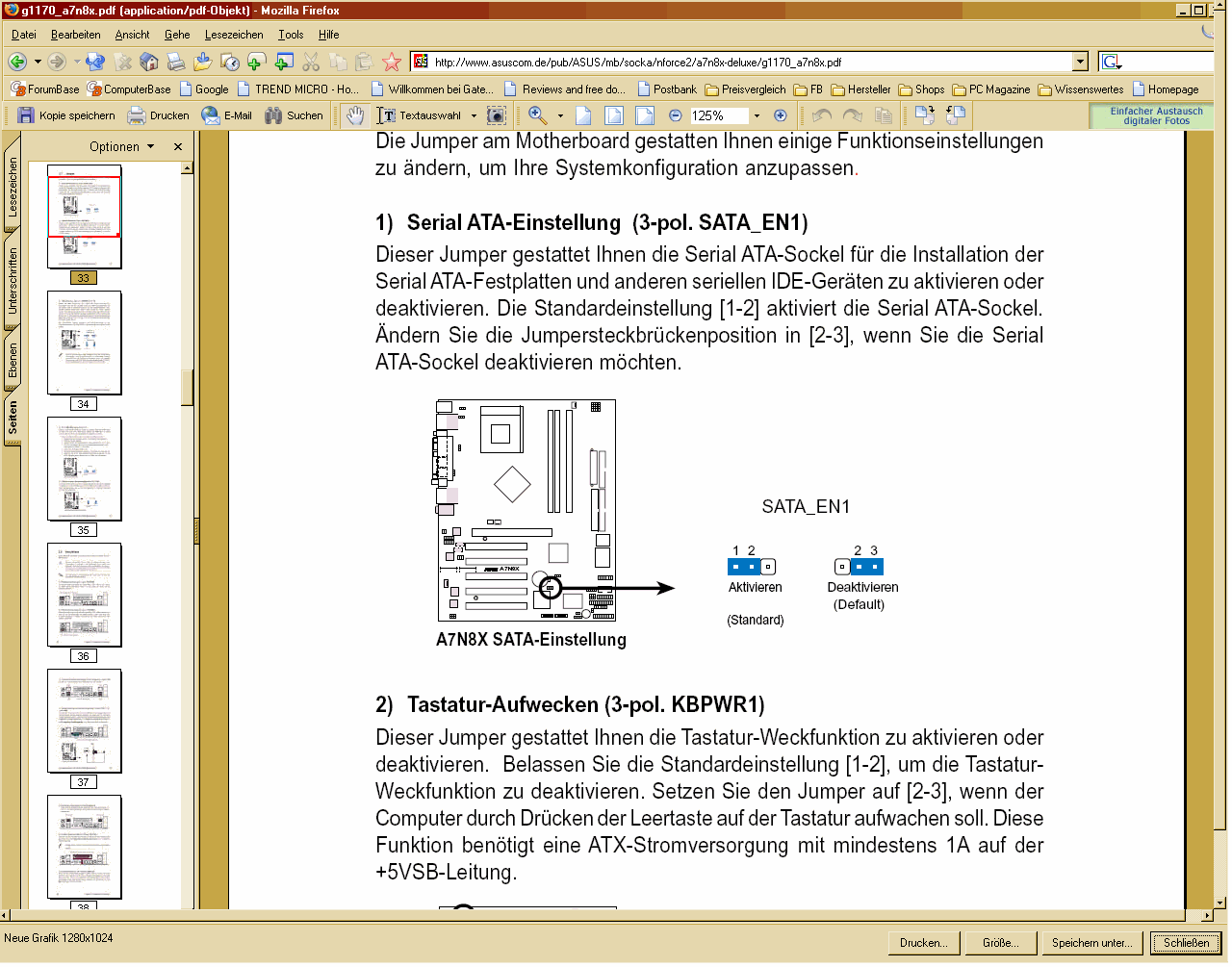Open the ForumBase bookmark
The height and width of the screenshot is (967, 1232).
coord(45,89)
